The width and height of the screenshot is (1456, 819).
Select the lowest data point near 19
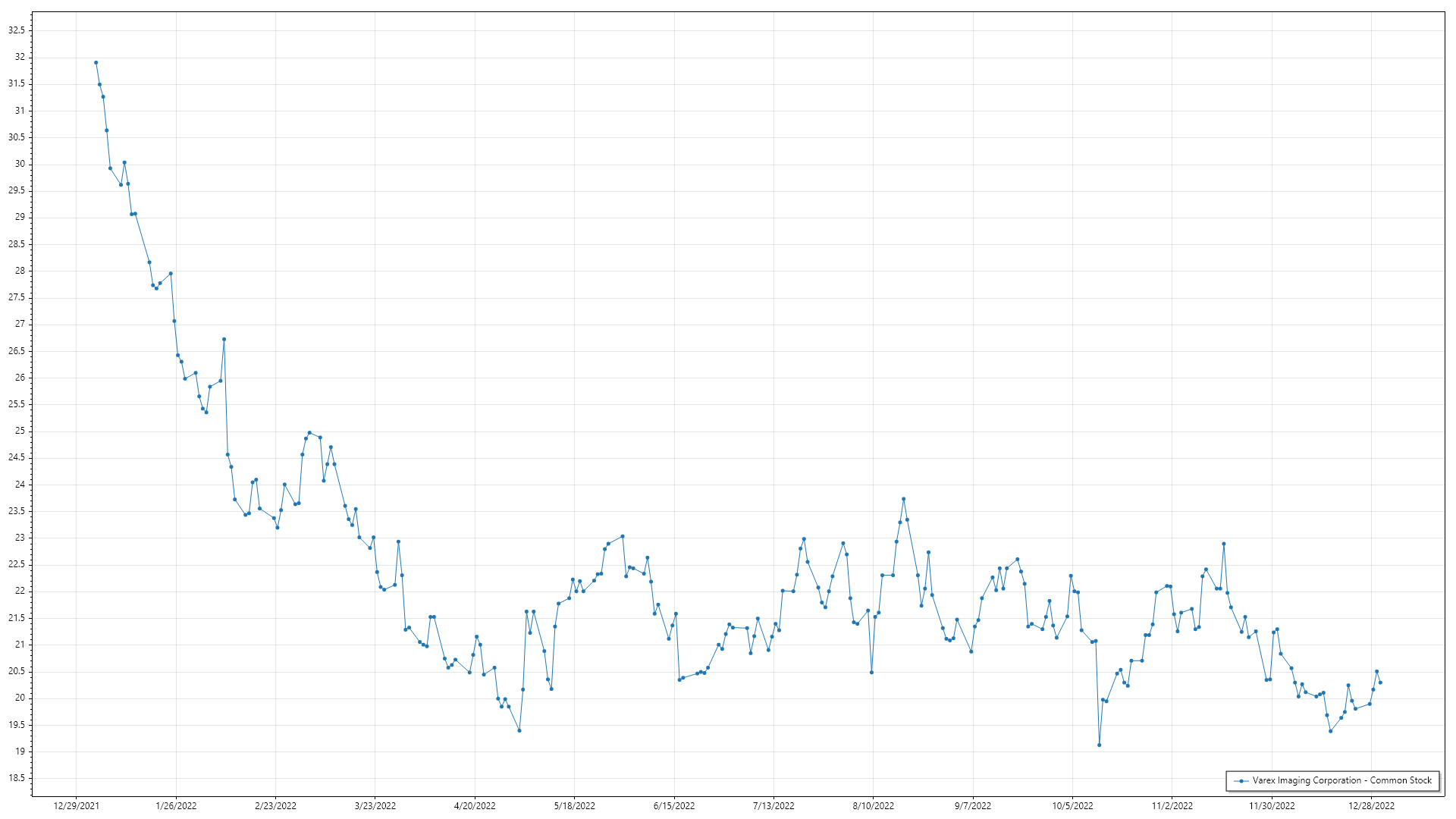[1099, 745]
